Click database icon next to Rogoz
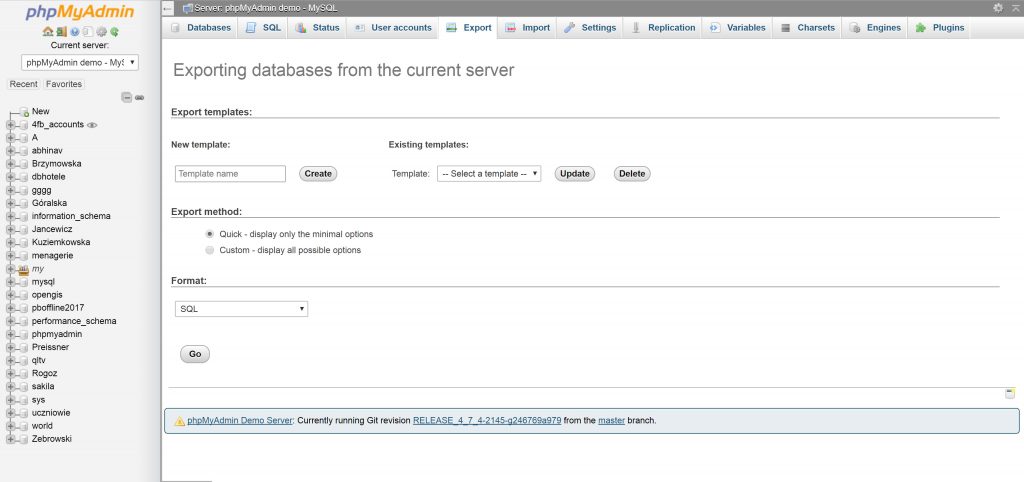 coord(24,374)
